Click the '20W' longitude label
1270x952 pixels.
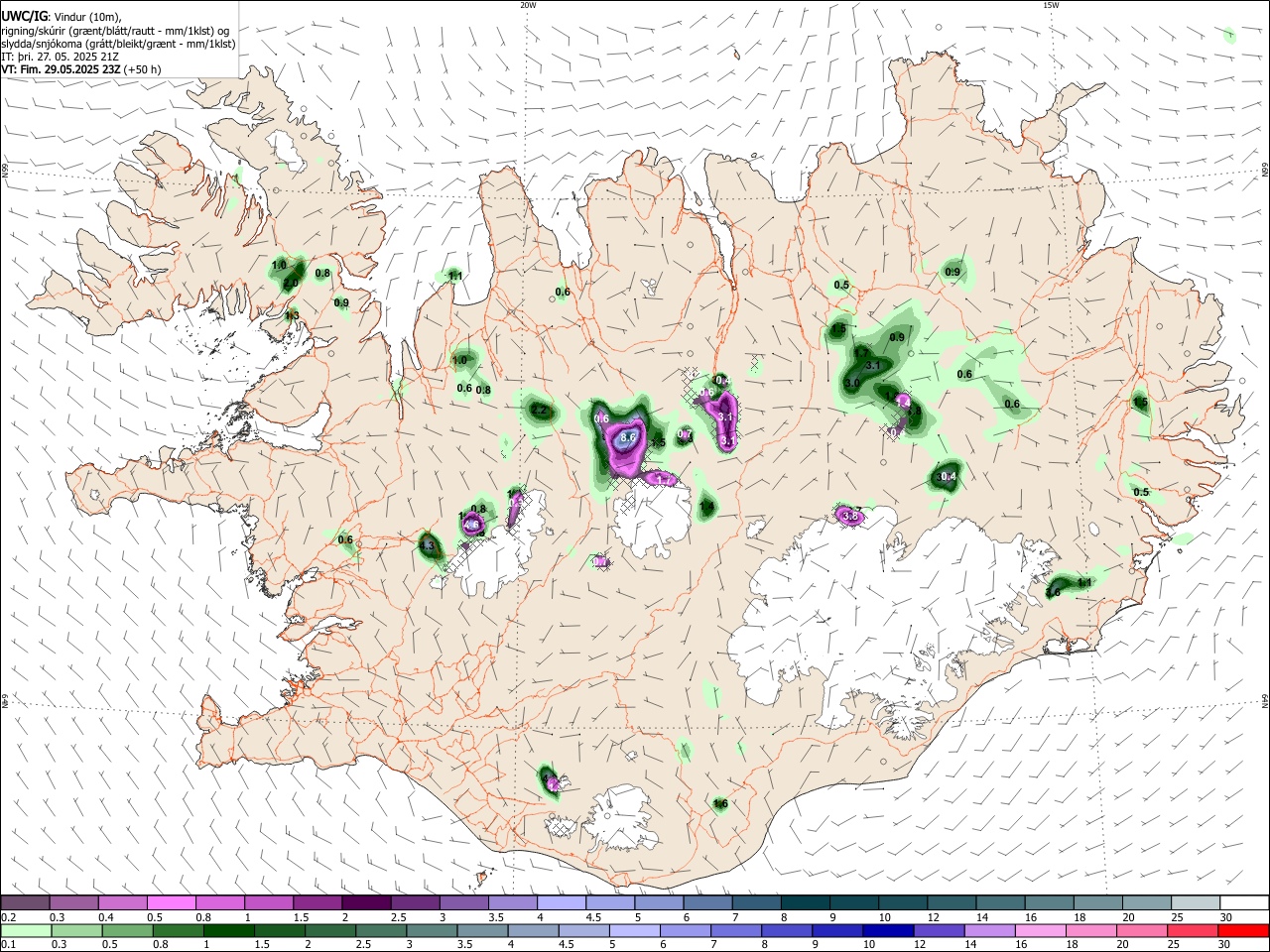tap(528, 5)
